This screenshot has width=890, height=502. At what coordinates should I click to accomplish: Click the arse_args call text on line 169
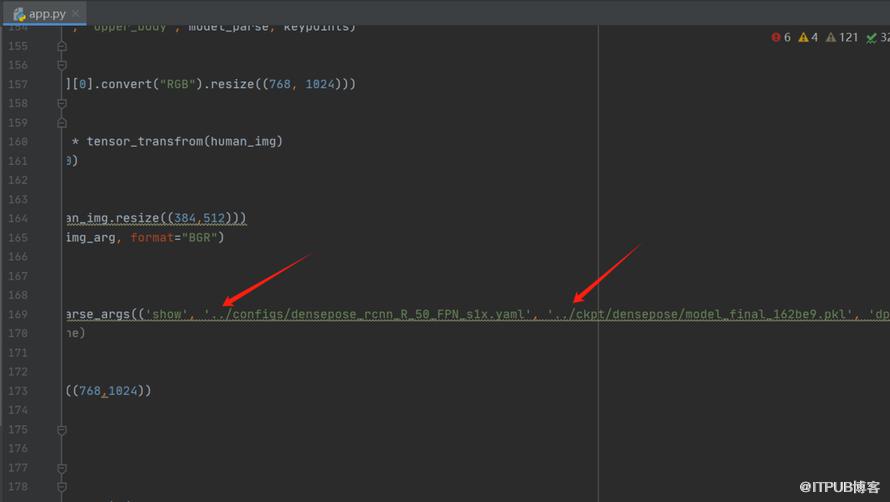click(x=98, y=314)
